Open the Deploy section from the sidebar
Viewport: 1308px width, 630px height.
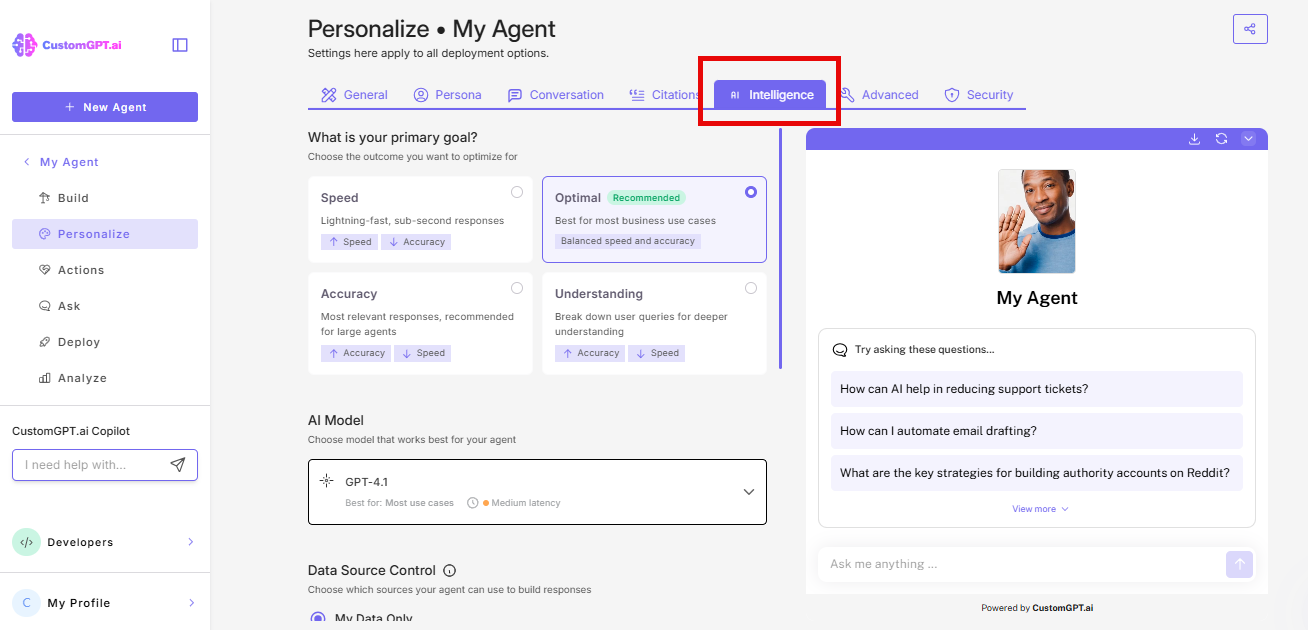coord(77,341)
